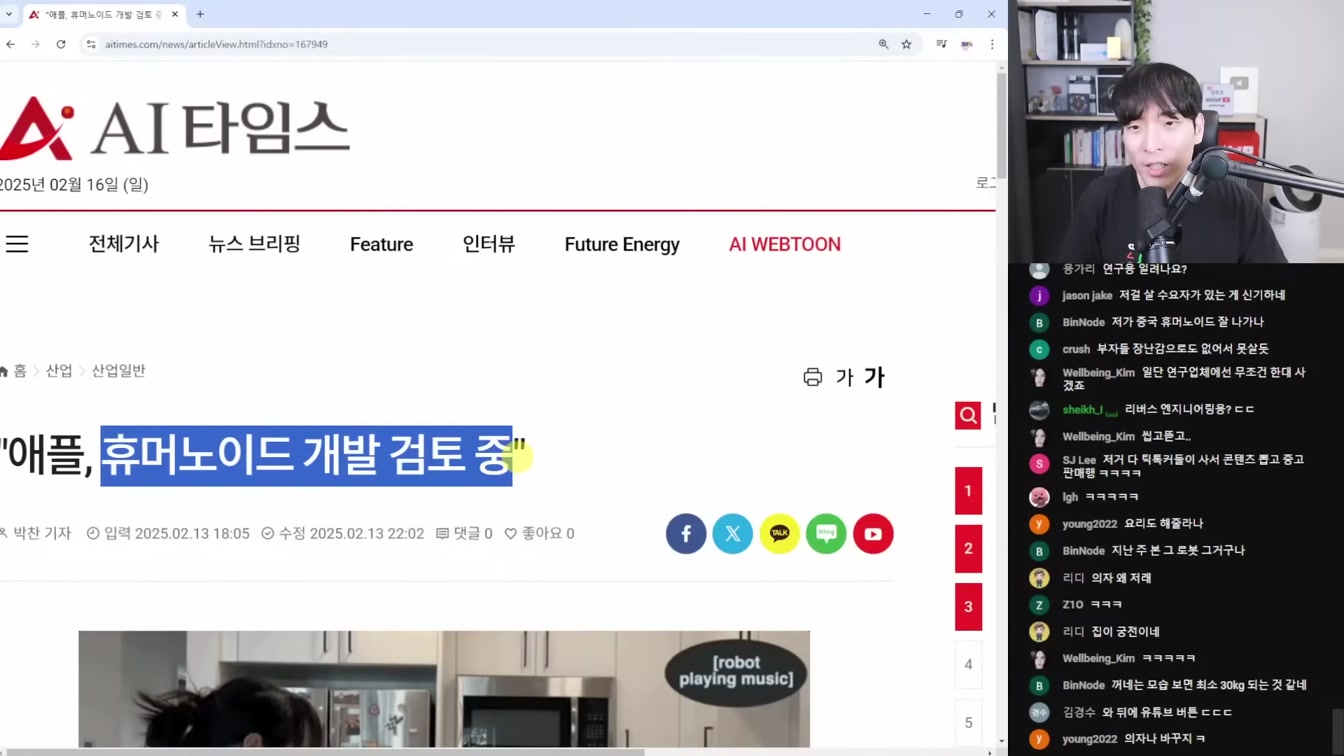The height and width of the screenshot is (756, 1344).
Task: Click the print icon
Action: click(x=813, y=377)
